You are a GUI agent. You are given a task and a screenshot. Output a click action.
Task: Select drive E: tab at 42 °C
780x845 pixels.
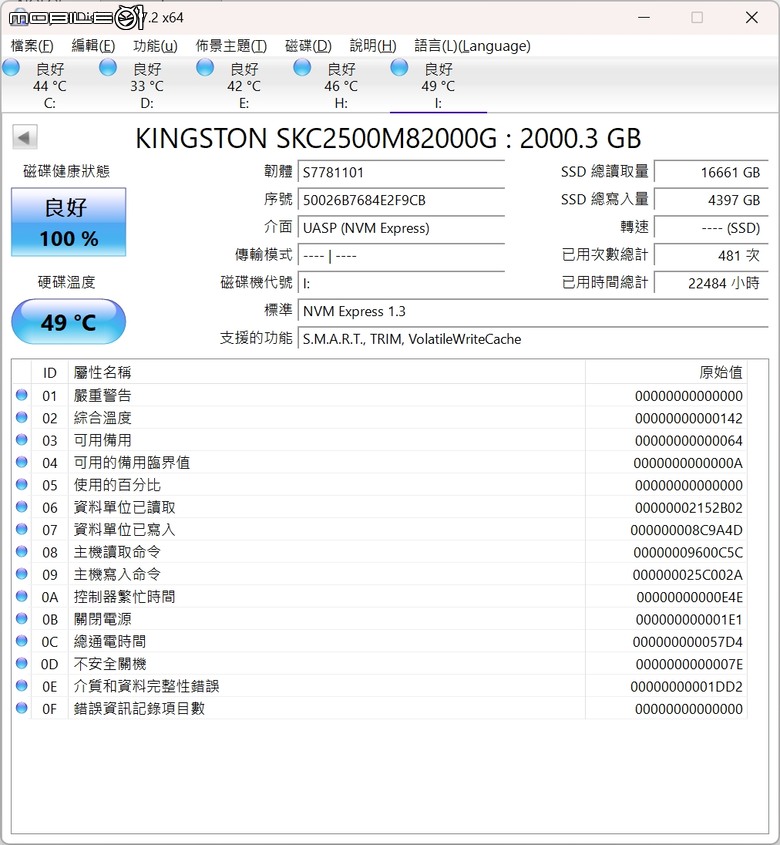pyautogui.click(x=244, y=85)
